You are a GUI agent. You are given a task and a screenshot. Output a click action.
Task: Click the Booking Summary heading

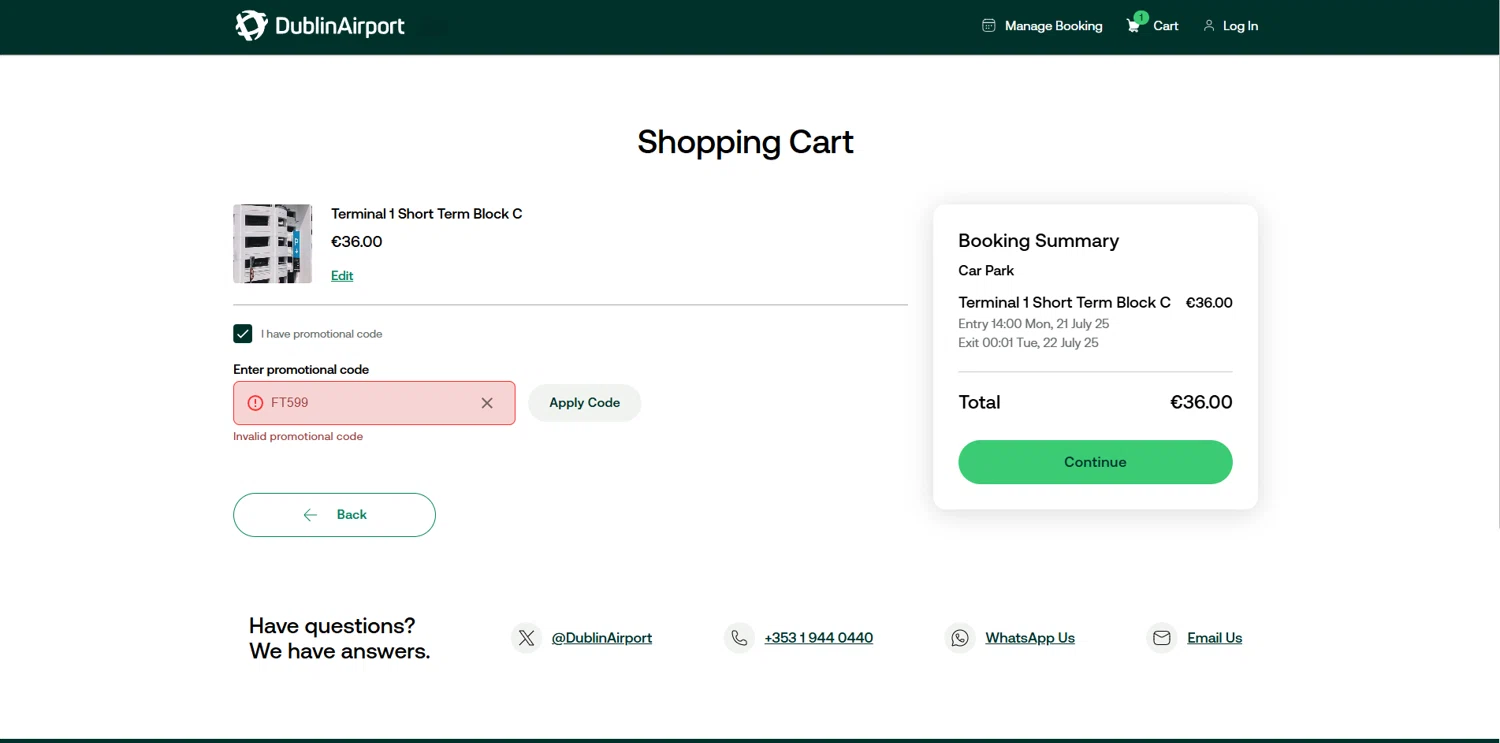click(1038, 241)
